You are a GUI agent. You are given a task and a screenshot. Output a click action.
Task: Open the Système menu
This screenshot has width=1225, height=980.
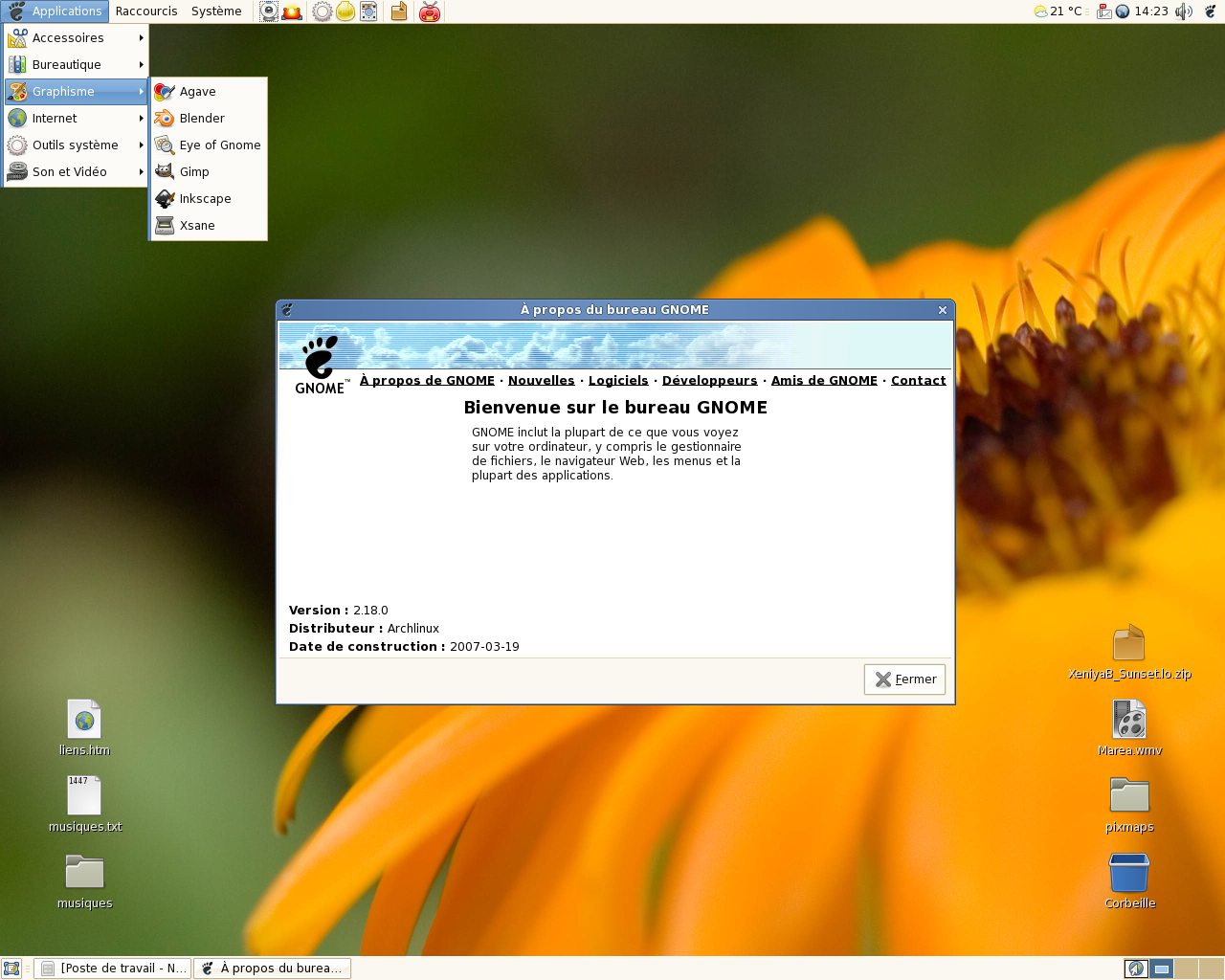(x=216, y=11)
